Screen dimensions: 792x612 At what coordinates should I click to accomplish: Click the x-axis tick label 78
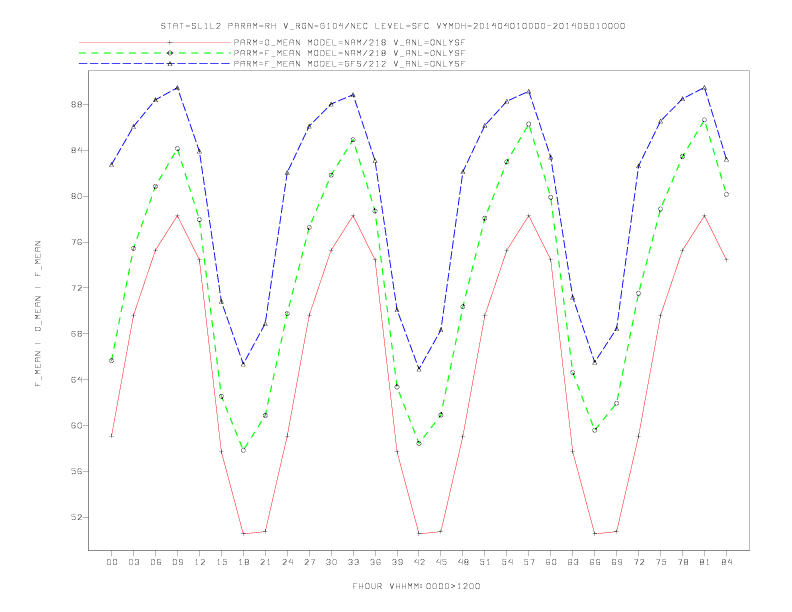pyautogui.click(x=682, y=562)
